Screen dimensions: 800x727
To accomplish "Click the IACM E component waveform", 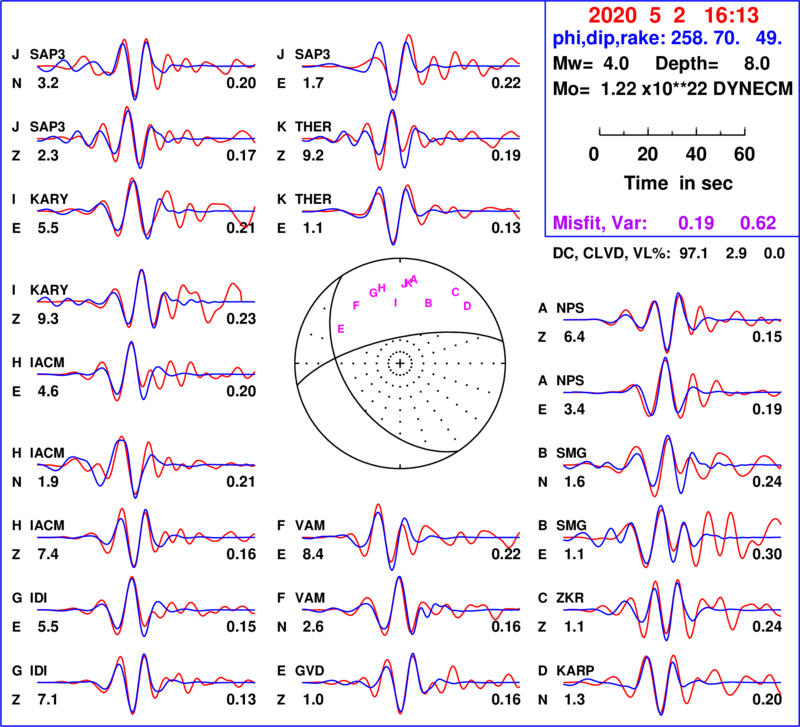I will click(x=146, y=371).
